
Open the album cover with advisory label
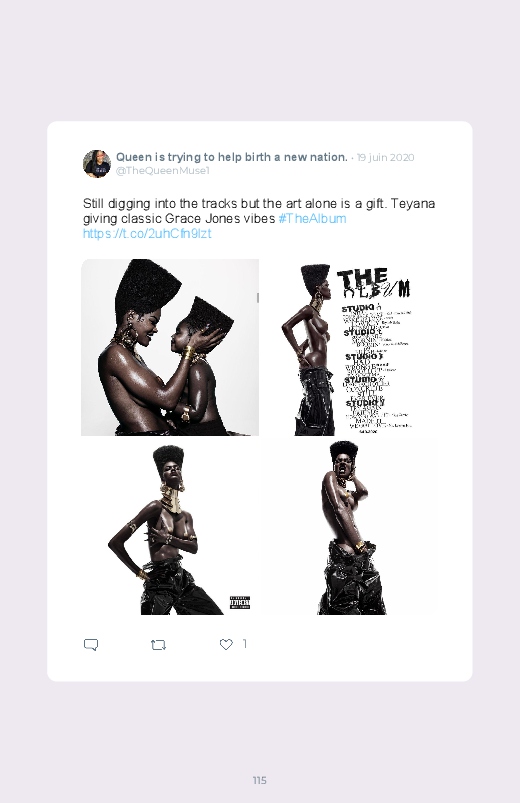170,527
